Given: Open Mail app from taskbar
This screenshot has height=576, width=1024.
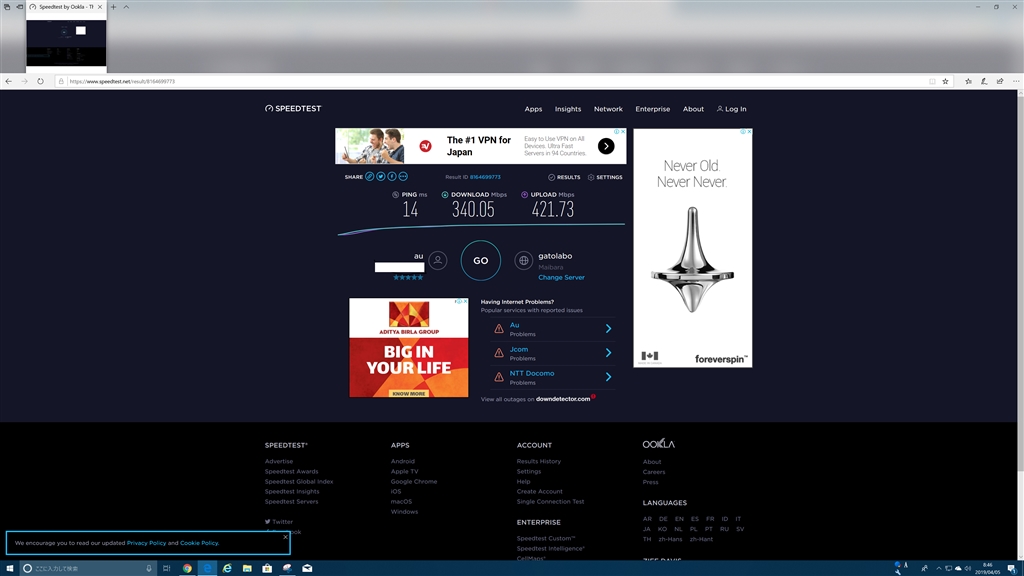Looking at the screenshot, I should pos(307,568).
